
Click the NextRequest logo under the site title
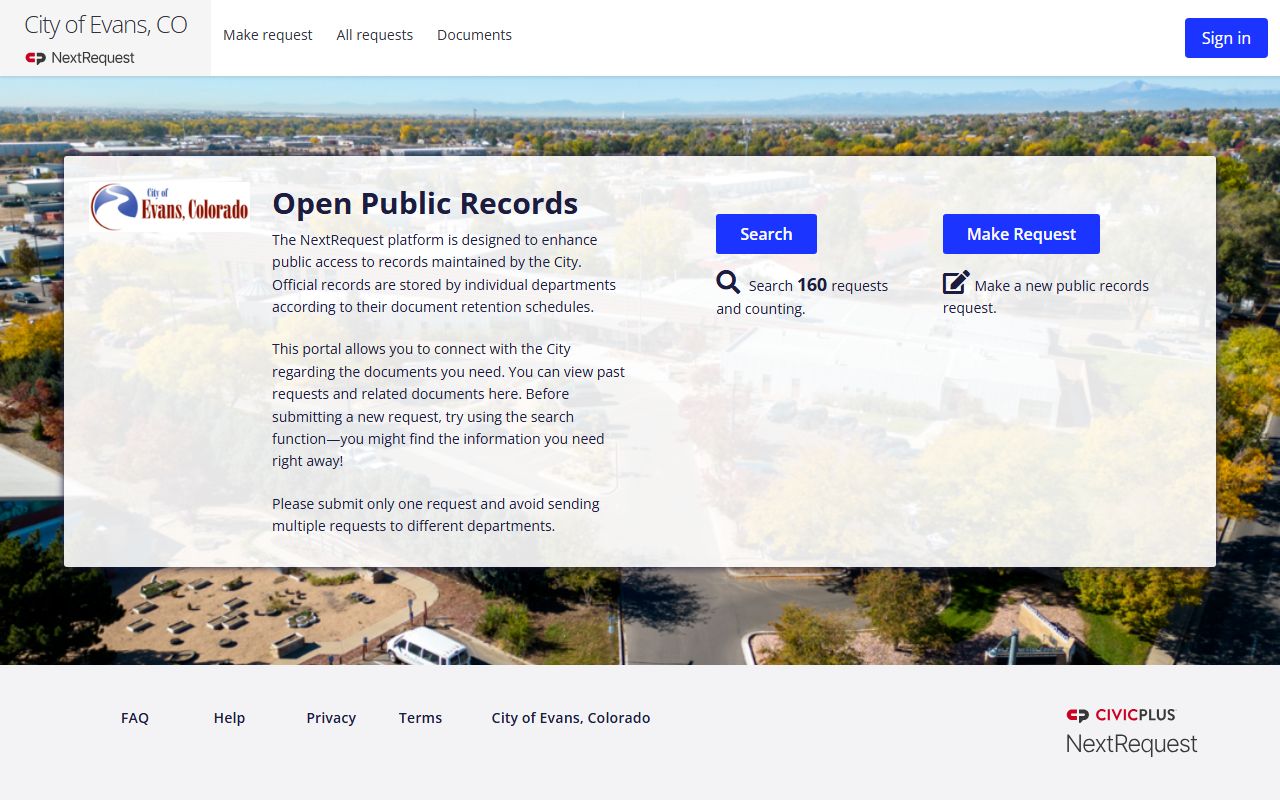tap(80, 58)
